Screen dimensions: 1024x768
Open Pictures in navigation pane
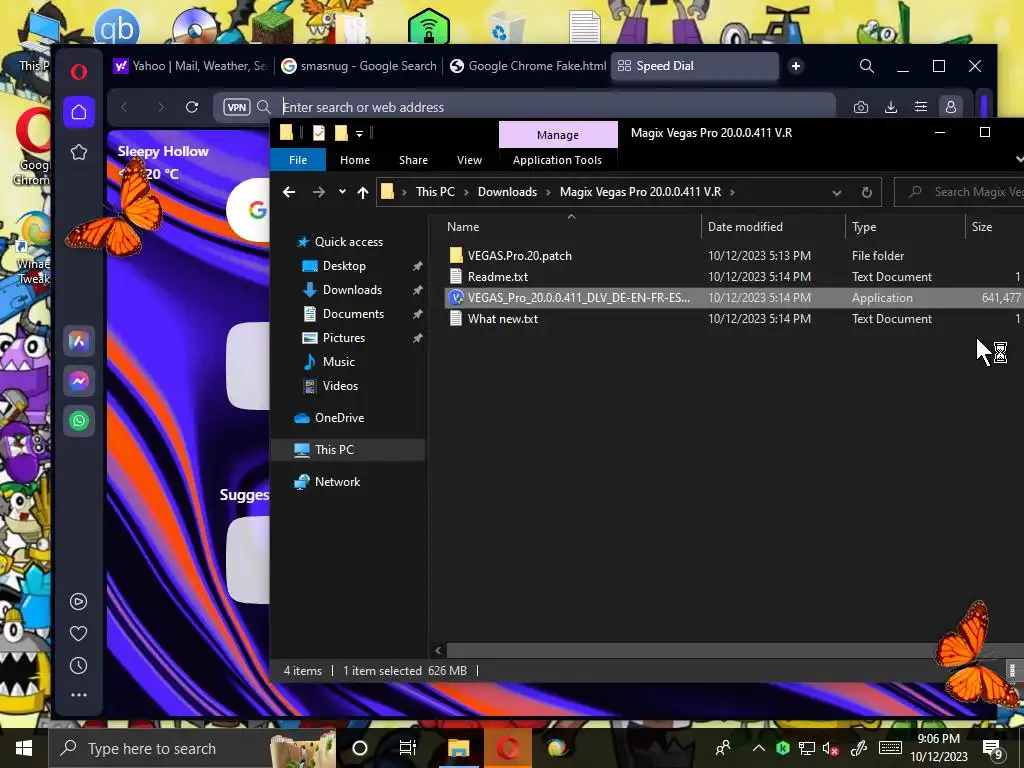344,338
